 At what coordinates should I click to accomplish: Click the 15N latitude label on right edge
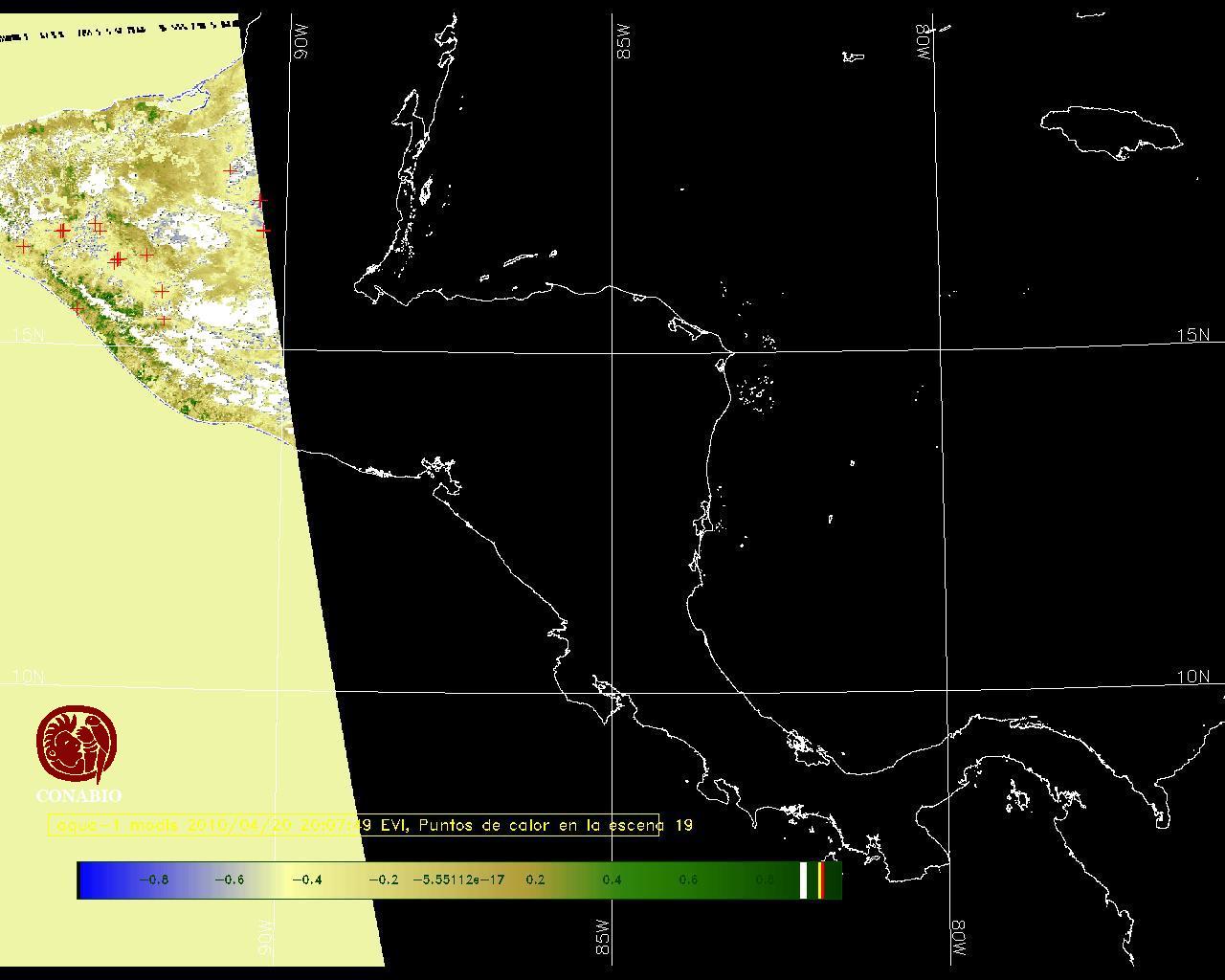pos(1192,335)
